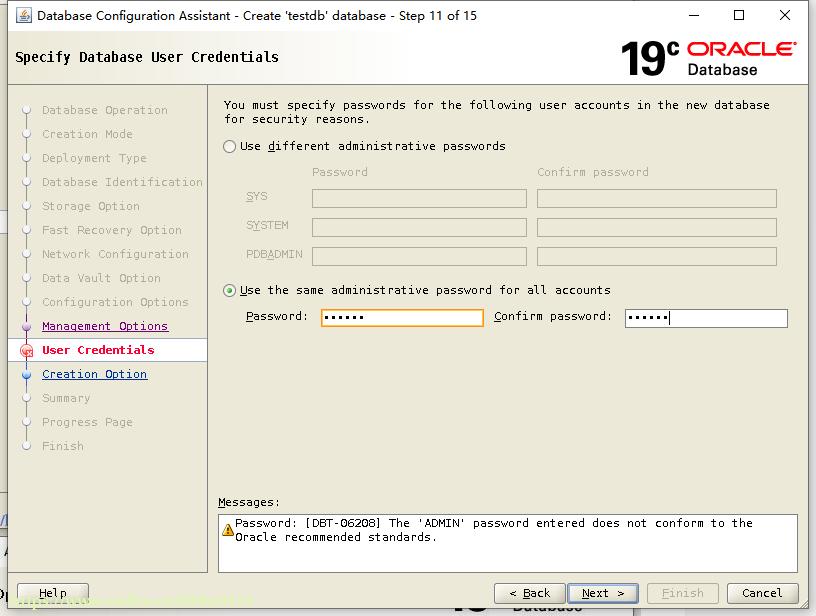Click the DBT-06208 warning message text

coord(494,530)
